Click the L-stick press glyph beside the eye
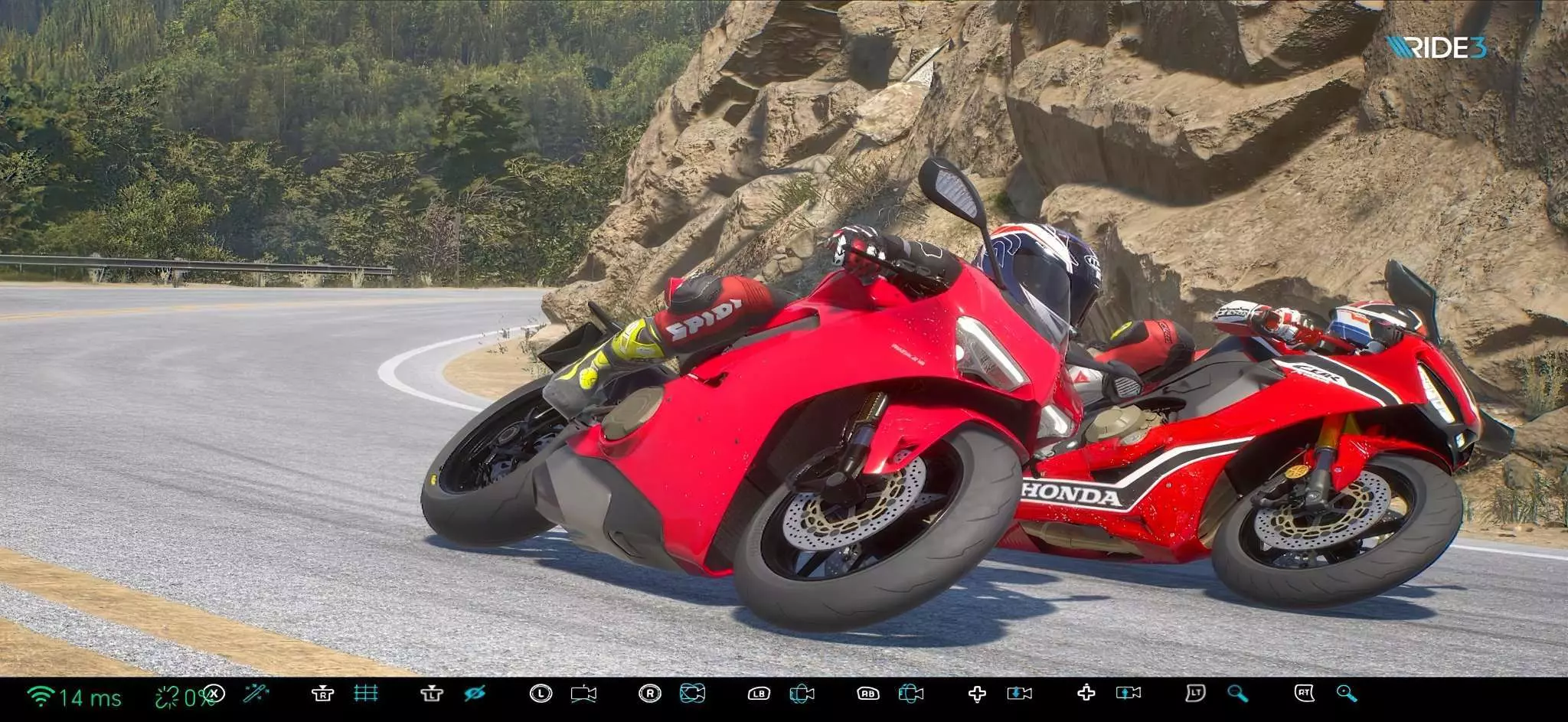Screen dimensions: 1568x722 [432, 694]
